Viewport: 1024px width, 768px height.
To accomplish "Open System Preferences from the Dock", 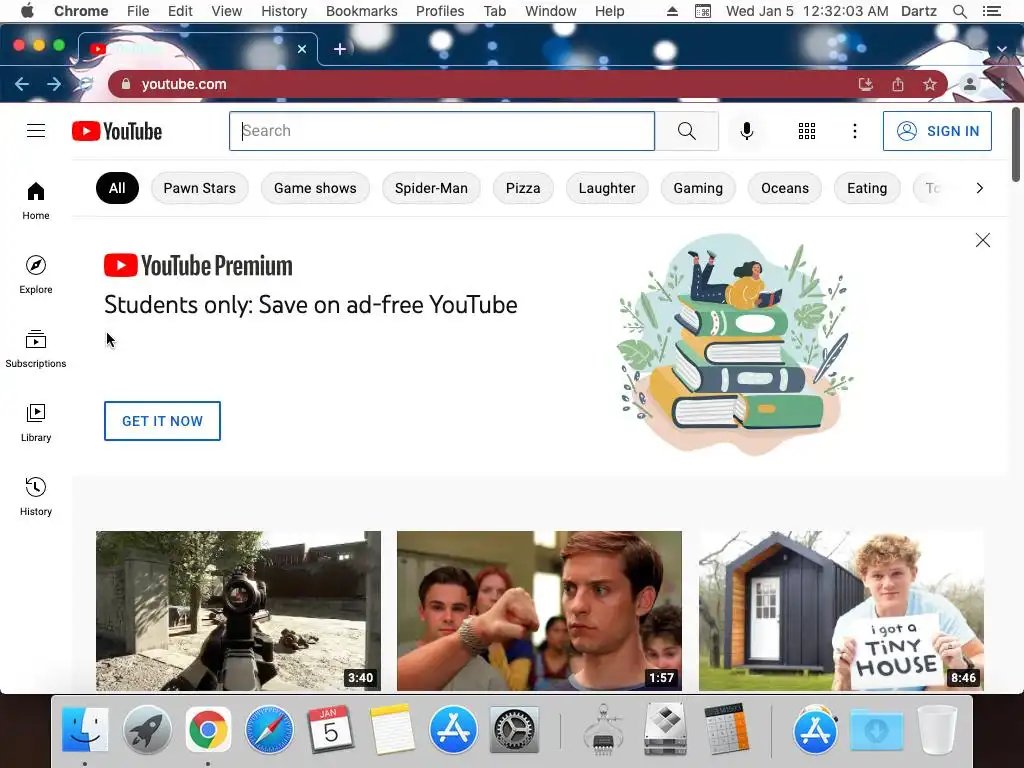I will coord(514,729).
